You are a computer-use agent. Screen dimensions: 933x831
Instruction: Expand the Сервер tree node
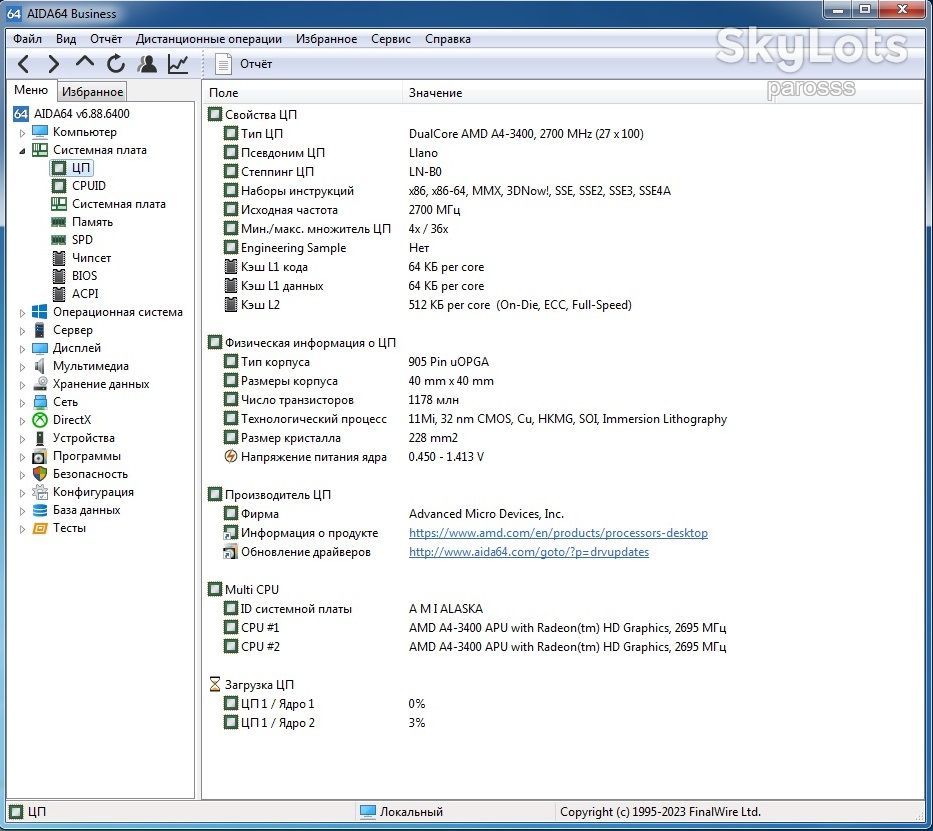[23, 330]
